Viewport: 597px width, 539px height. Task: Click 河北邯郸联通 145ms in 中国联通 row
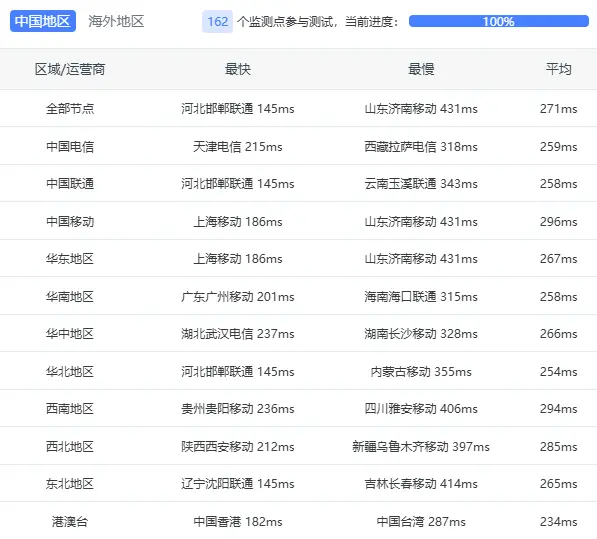pos(238,184)
